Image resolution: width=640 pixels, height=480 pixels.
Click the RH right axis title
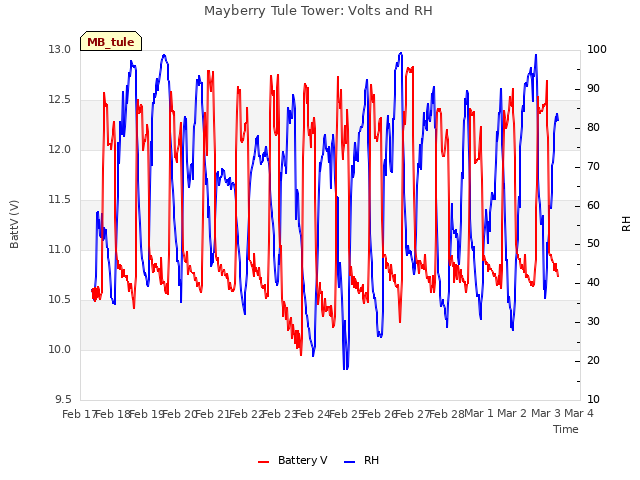[626, 224]
